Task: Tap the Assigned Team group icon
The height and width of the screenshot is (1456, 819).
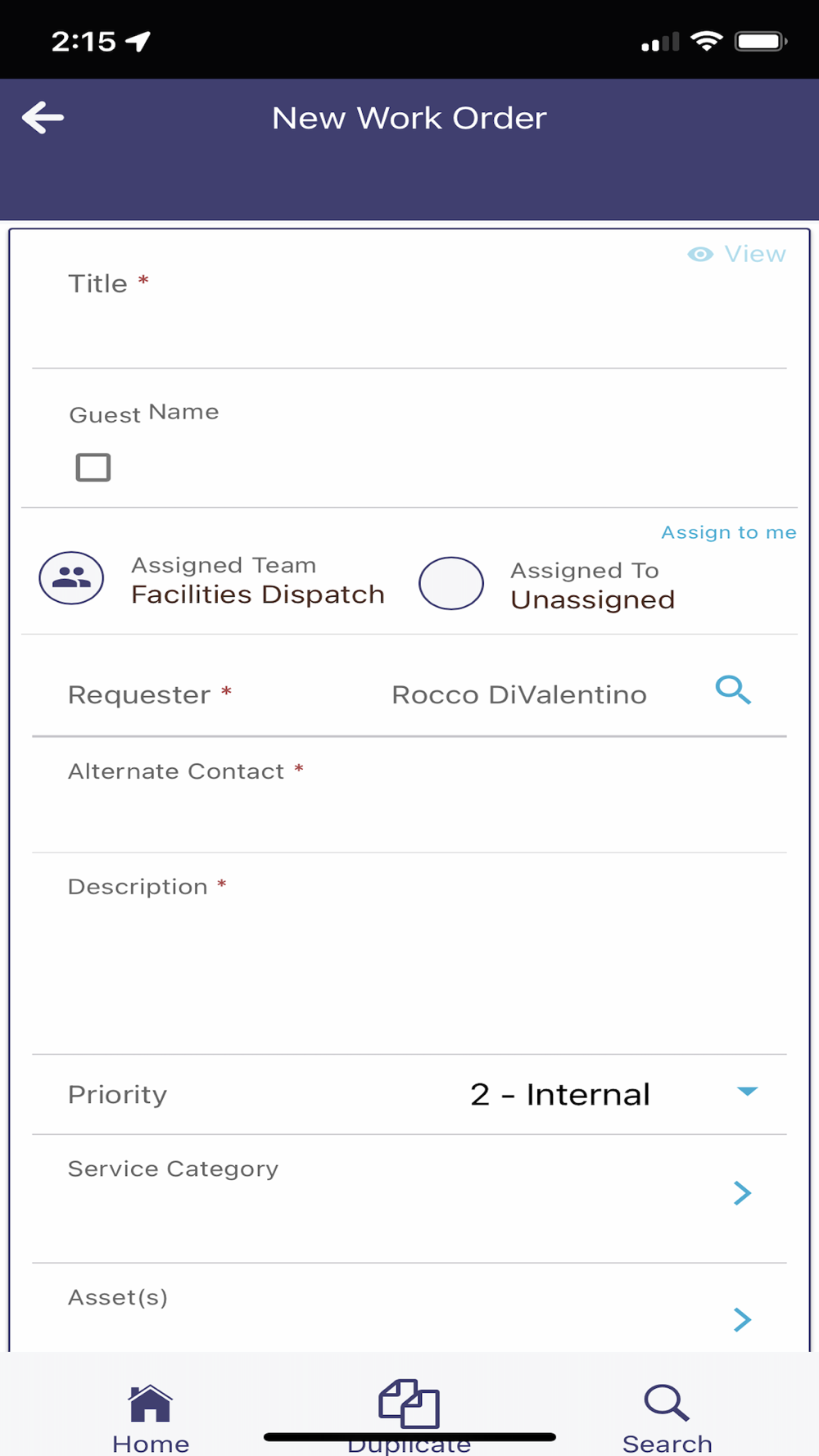Action: point(71,578)
